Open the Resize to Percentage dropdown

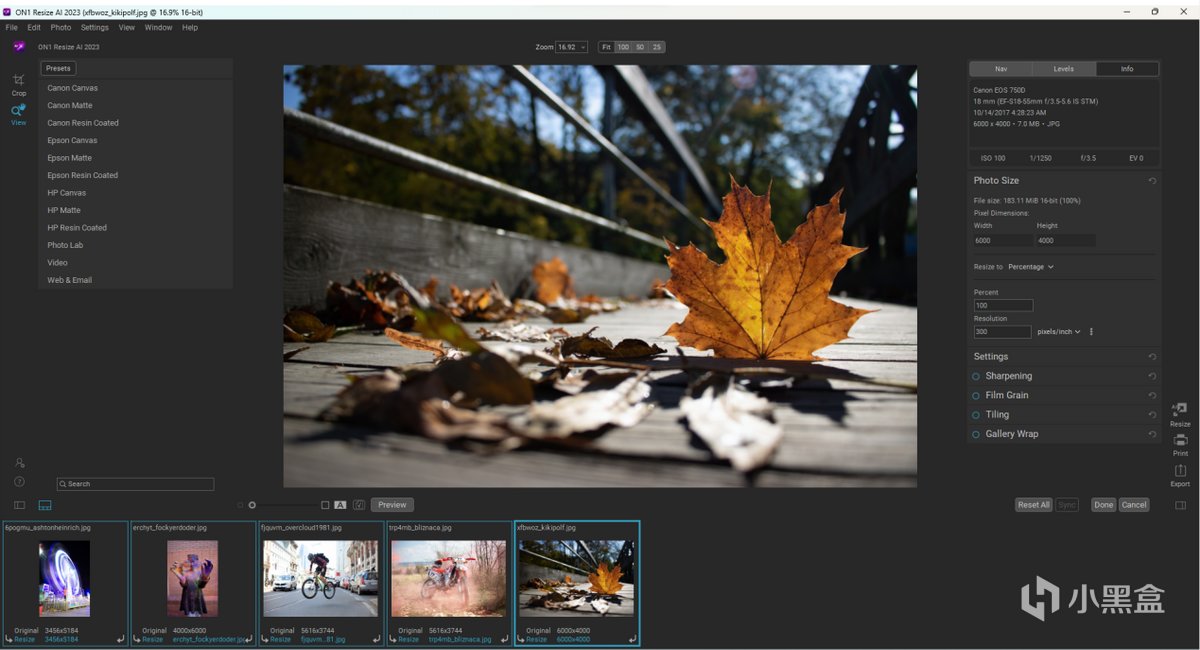click(1031, 267)
